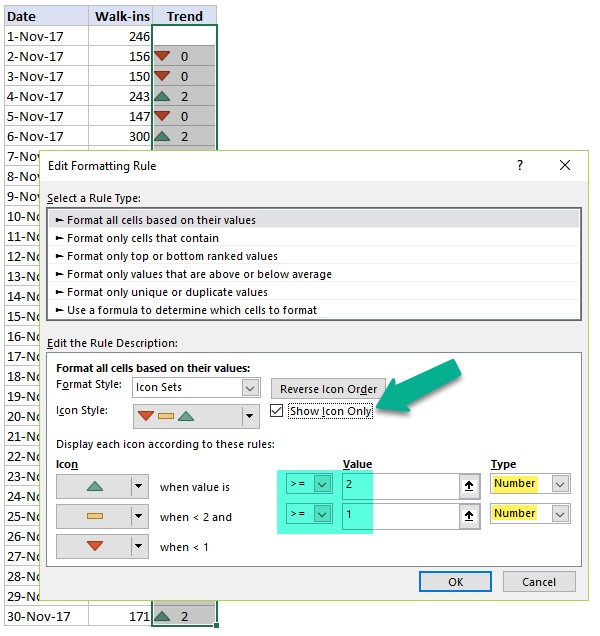Open yellow dash icon picker
The width and height of the screenshot is (600, 636).
pyautogui.click(x=139, y=516)
